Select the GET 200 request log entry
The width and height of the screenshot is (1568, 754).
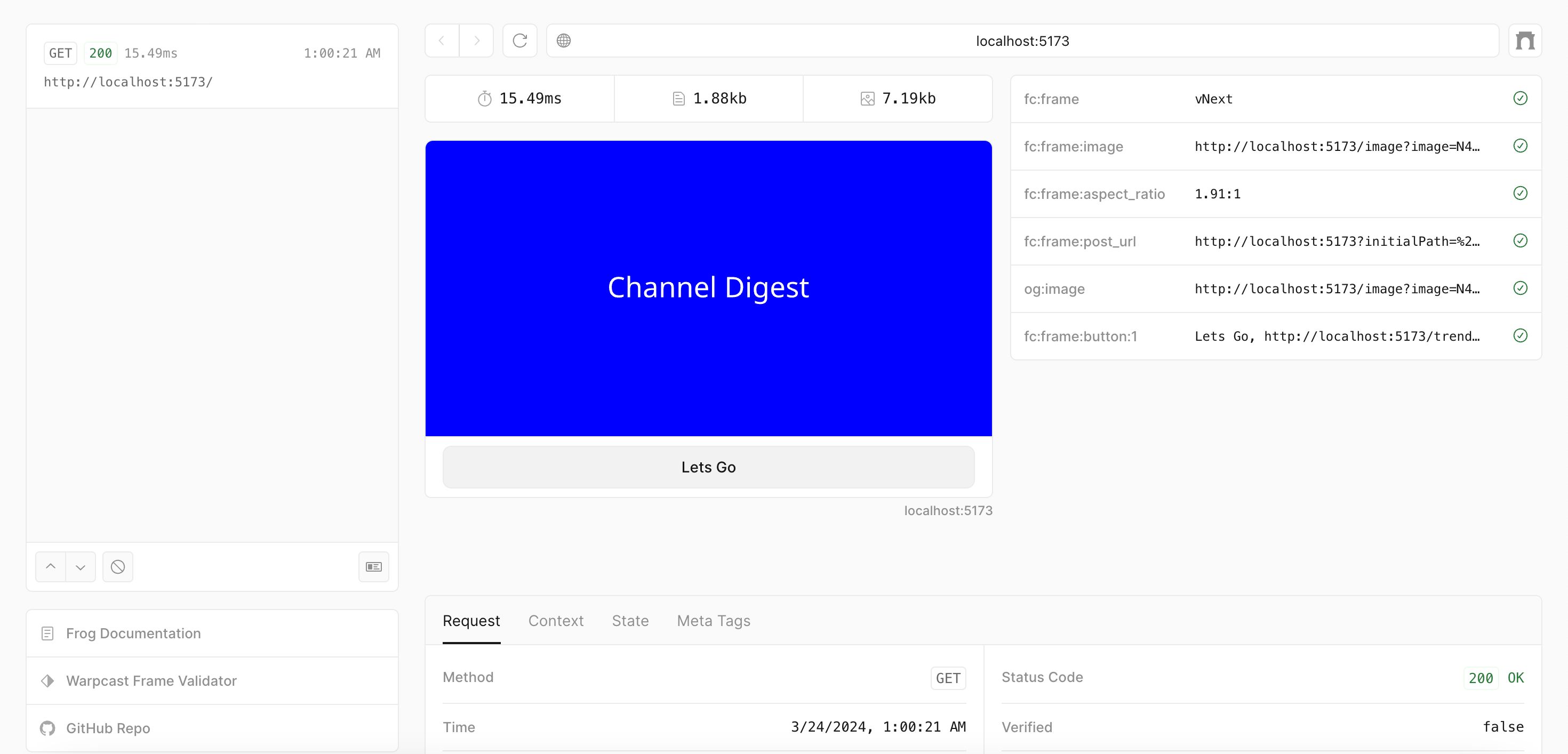tap(212, 67)
